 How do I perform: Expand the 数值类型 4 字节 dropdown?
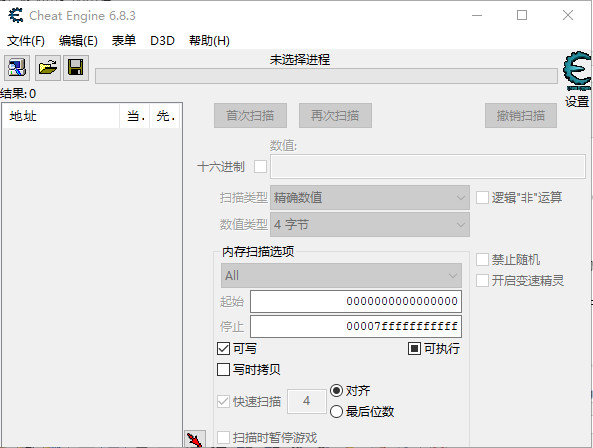tap(370, 225)
